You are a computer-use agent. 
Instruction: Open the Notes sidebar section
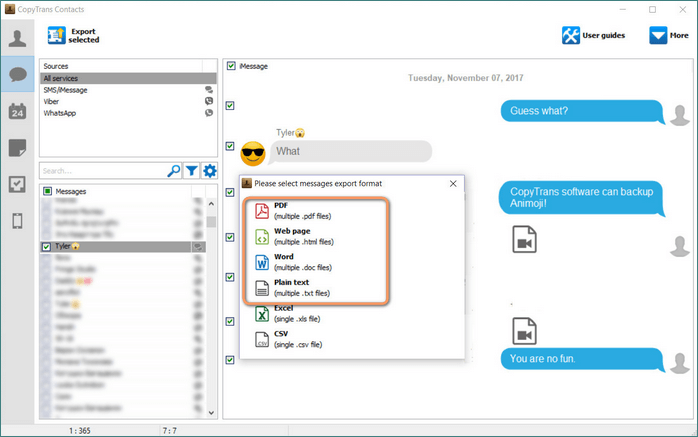pyautogui.click(x=17, y=148)
